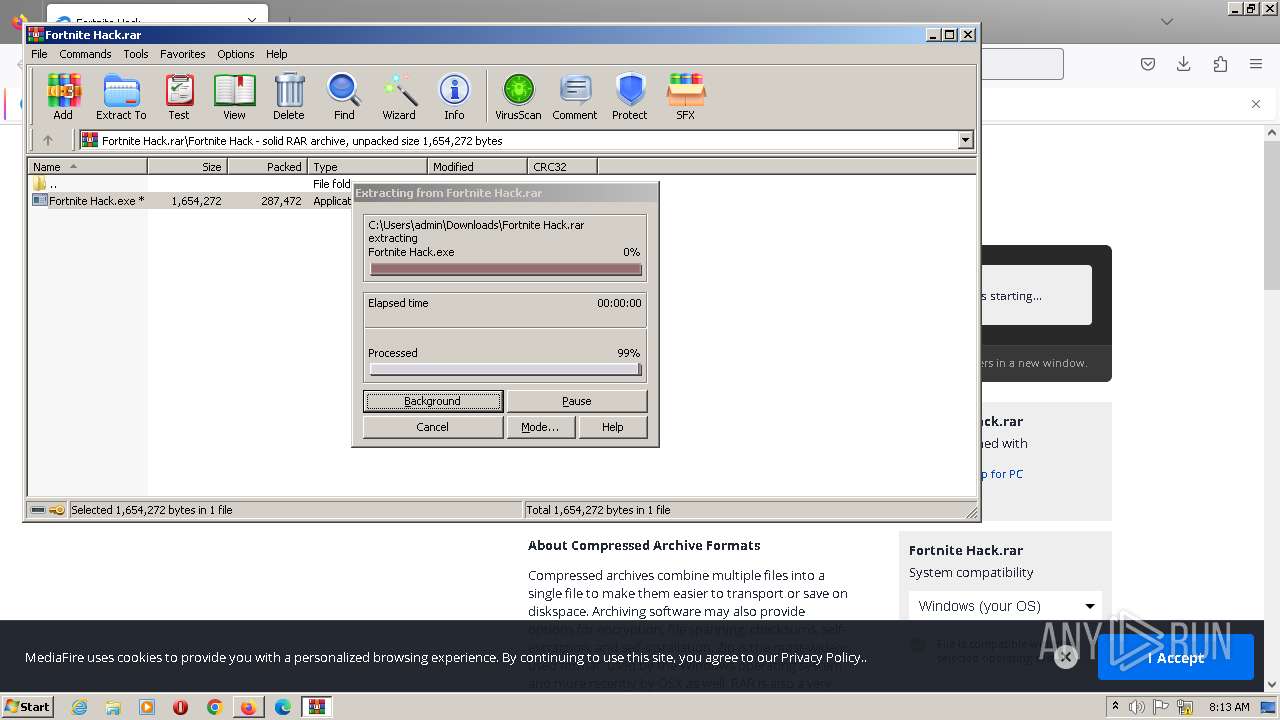Pause the extraction

click(576, 401)
